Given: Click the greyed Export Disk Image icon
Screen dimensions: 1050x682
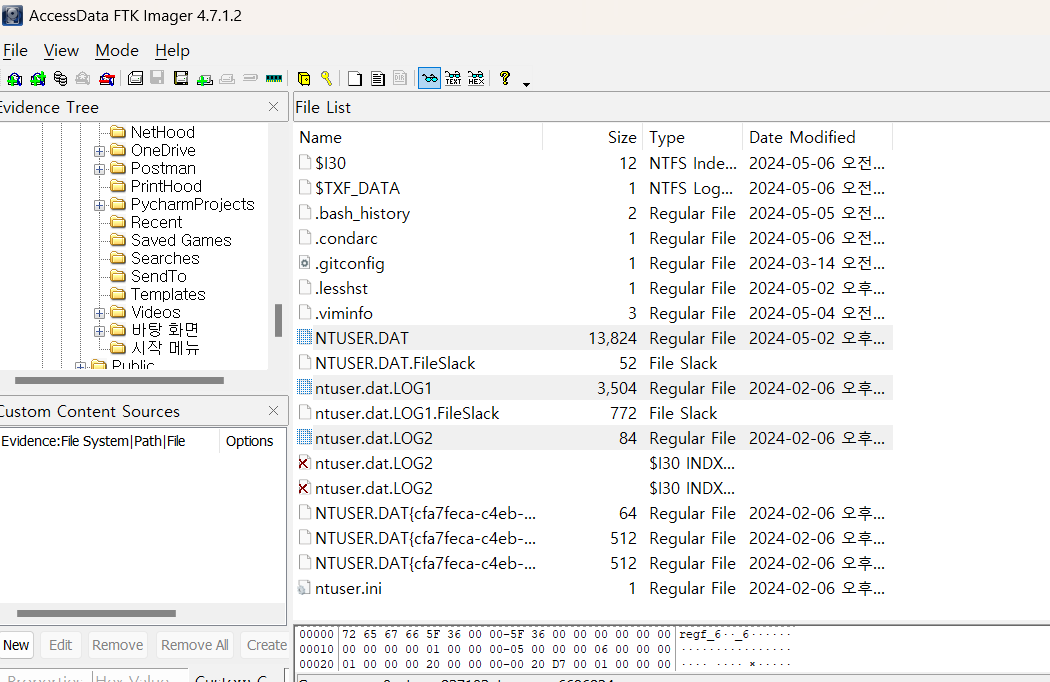Looking at the screenshot, I should pos(157,79).
